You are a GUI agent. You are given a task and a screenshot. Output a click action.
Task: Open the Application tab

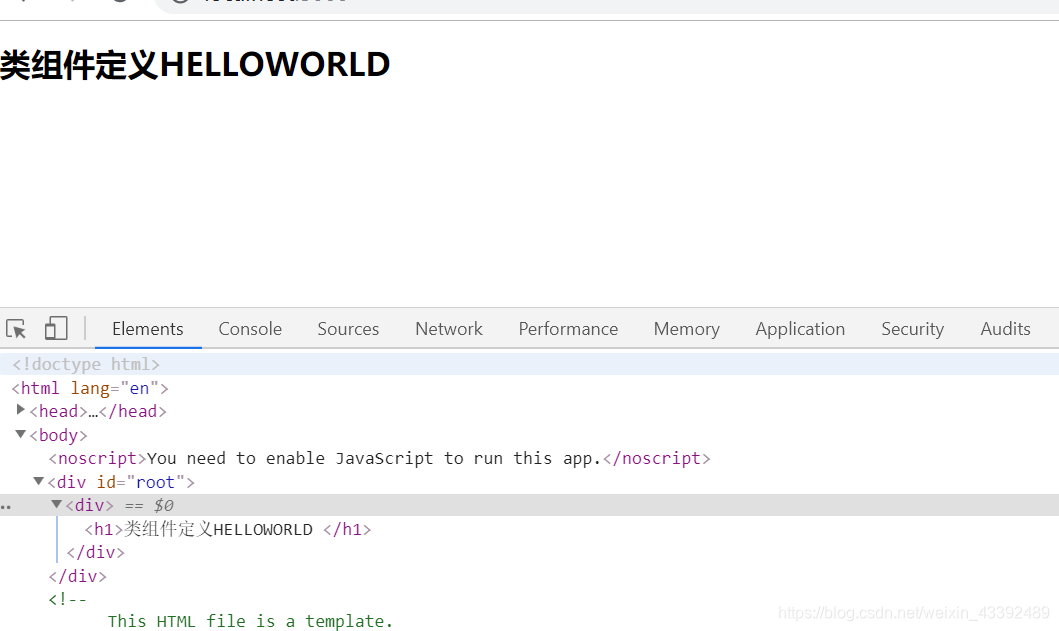pyautogui.click(x=800, y=329)
